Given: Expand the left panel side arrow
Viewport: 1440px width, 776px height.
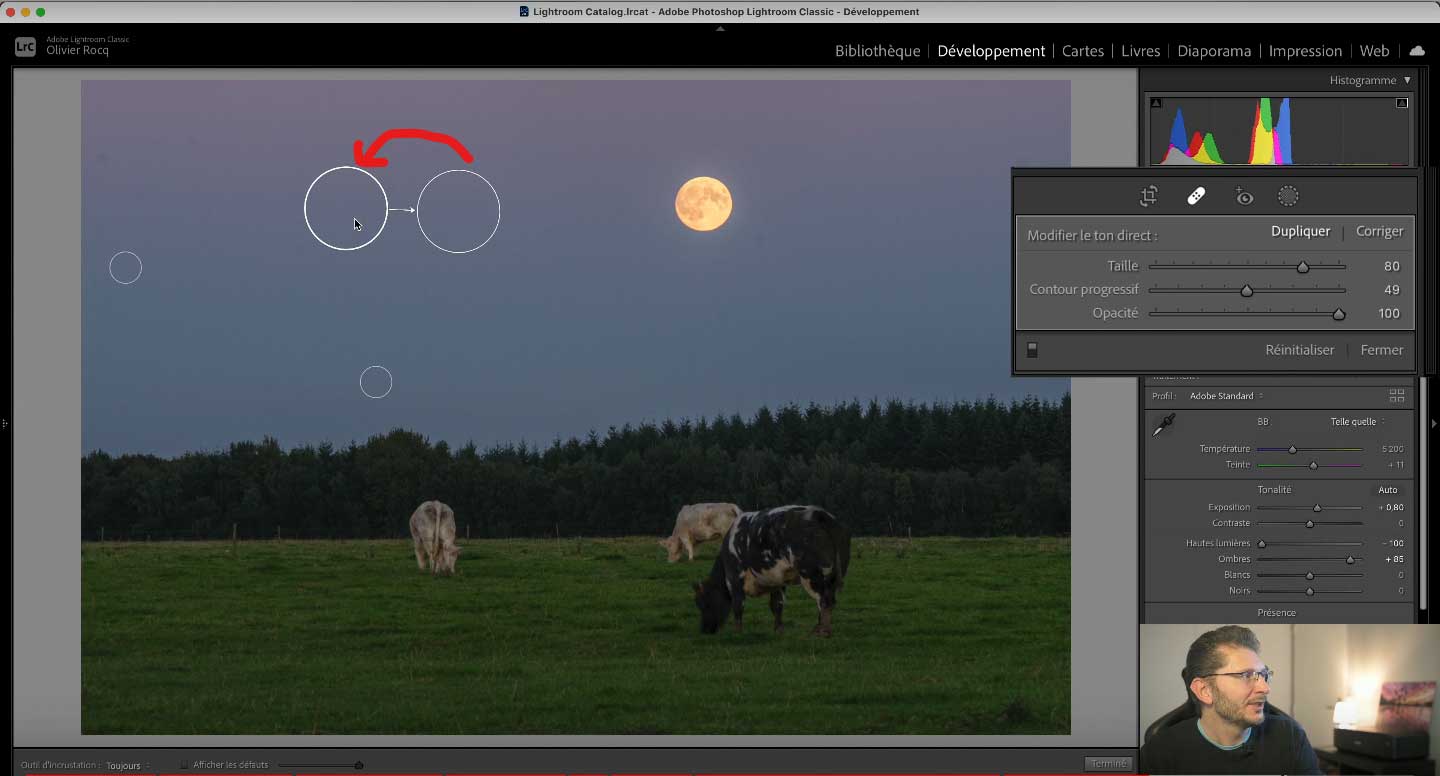Looking at the screenshot, I should click(x=5, y=424).
